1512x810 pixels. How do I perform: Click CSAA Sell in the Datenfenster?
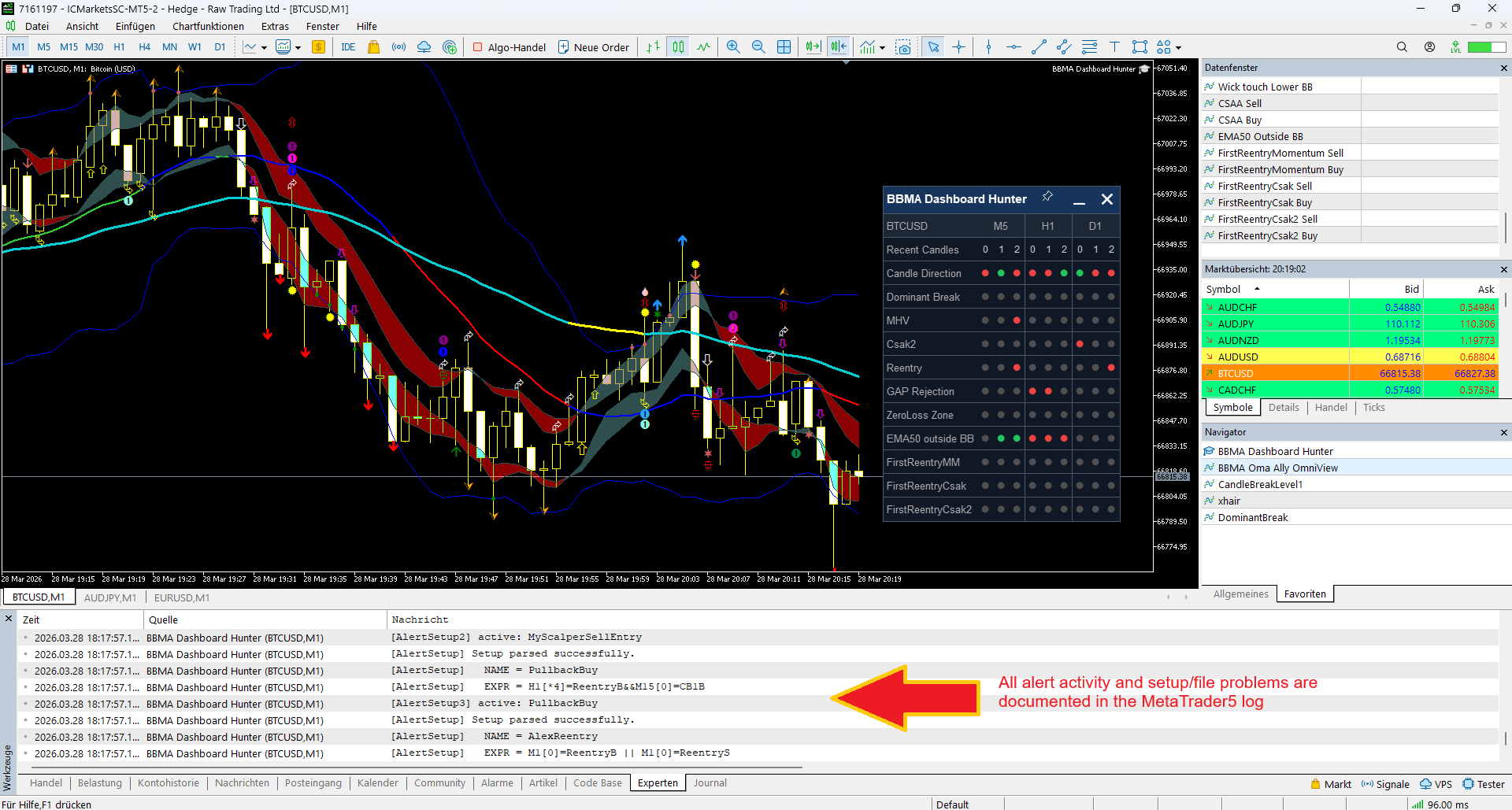1240,104
